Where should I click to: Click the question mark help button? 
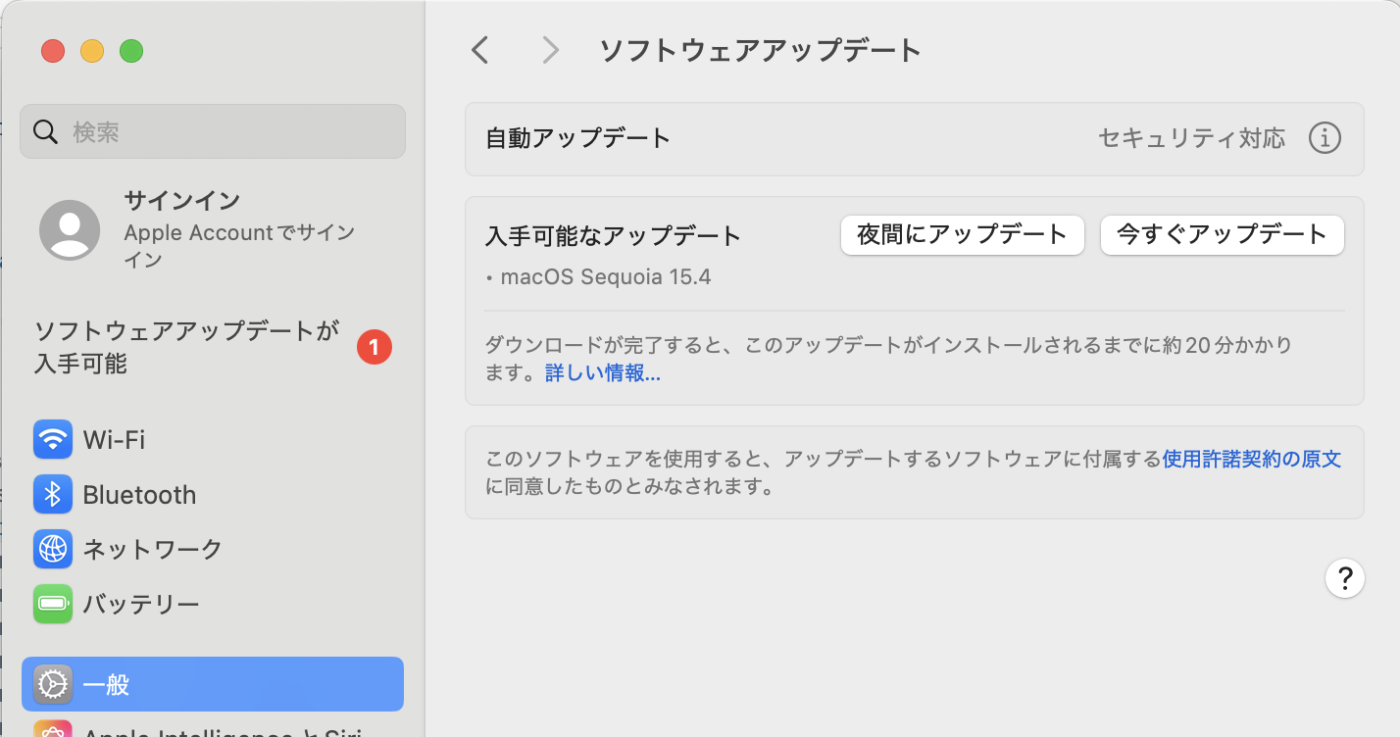[1345, 578]
